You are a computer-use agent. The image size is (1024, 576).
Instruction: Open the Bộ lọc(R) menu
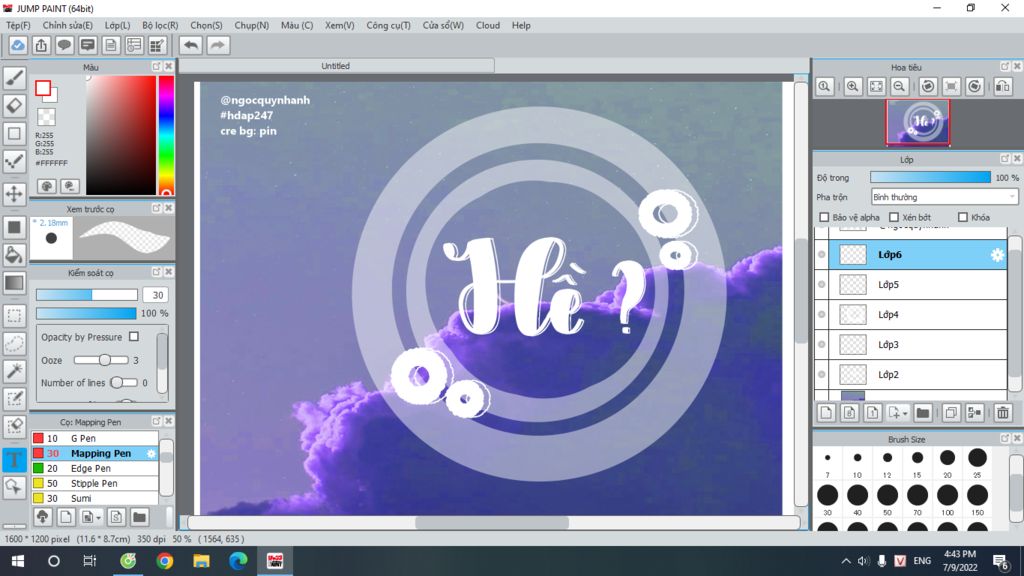point(160,25)
